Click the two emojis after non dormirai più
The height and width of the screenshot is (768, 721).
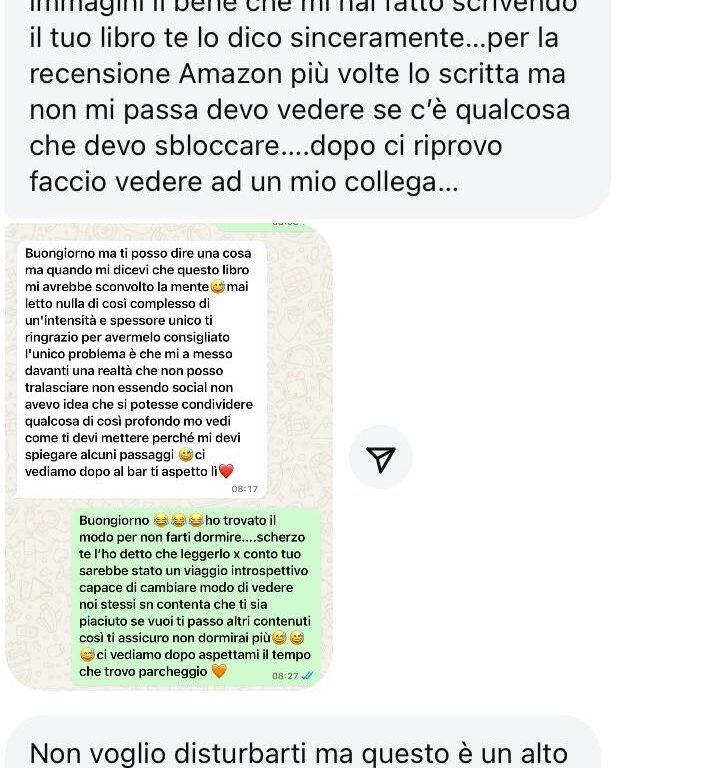coord(288,638)
